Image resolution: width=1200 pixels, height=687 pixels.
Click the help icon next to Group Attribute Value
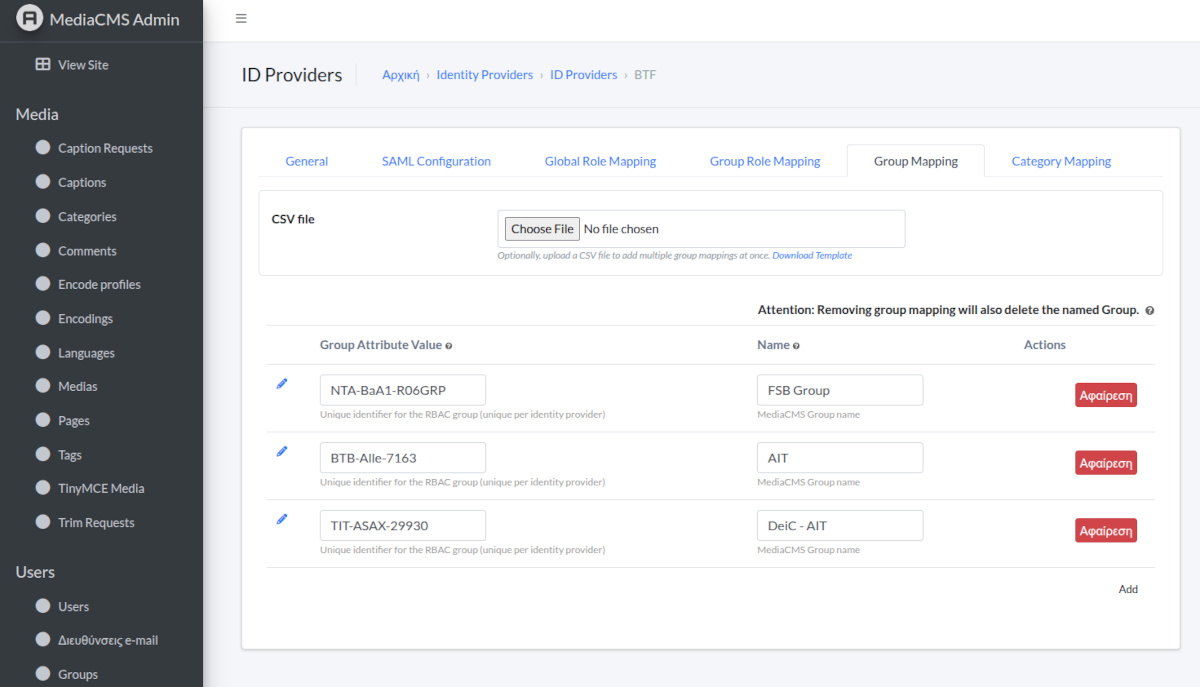coord(447,344)
